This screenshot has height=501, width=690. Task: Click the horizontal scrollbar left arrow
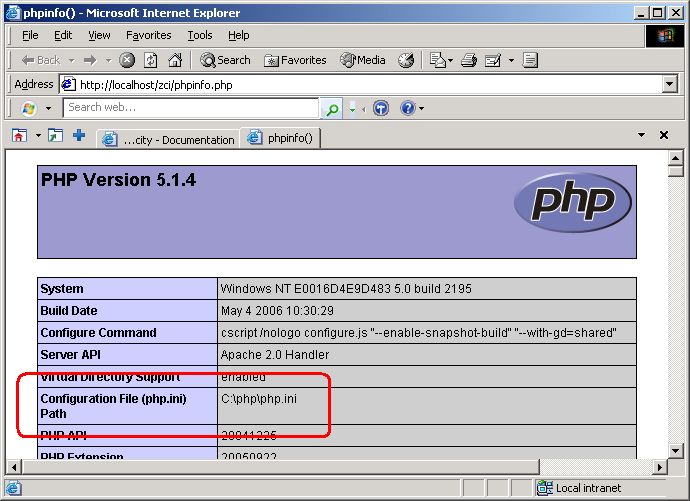[x=14, y=467]
